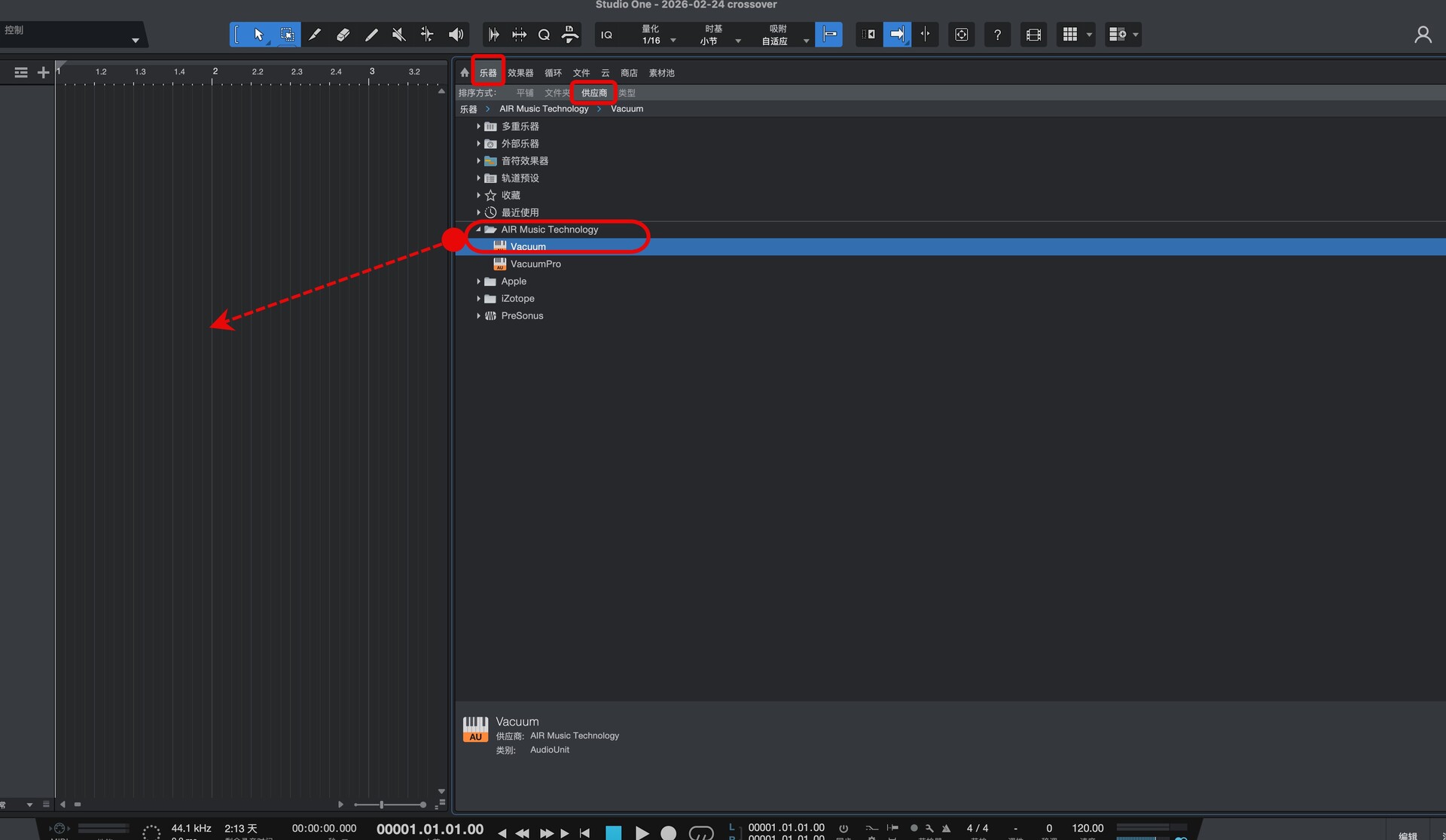The height and width of the screenshot is (840, 1446).
Task: Expand the Apple vendor folder
Action: tap(478, 282)
